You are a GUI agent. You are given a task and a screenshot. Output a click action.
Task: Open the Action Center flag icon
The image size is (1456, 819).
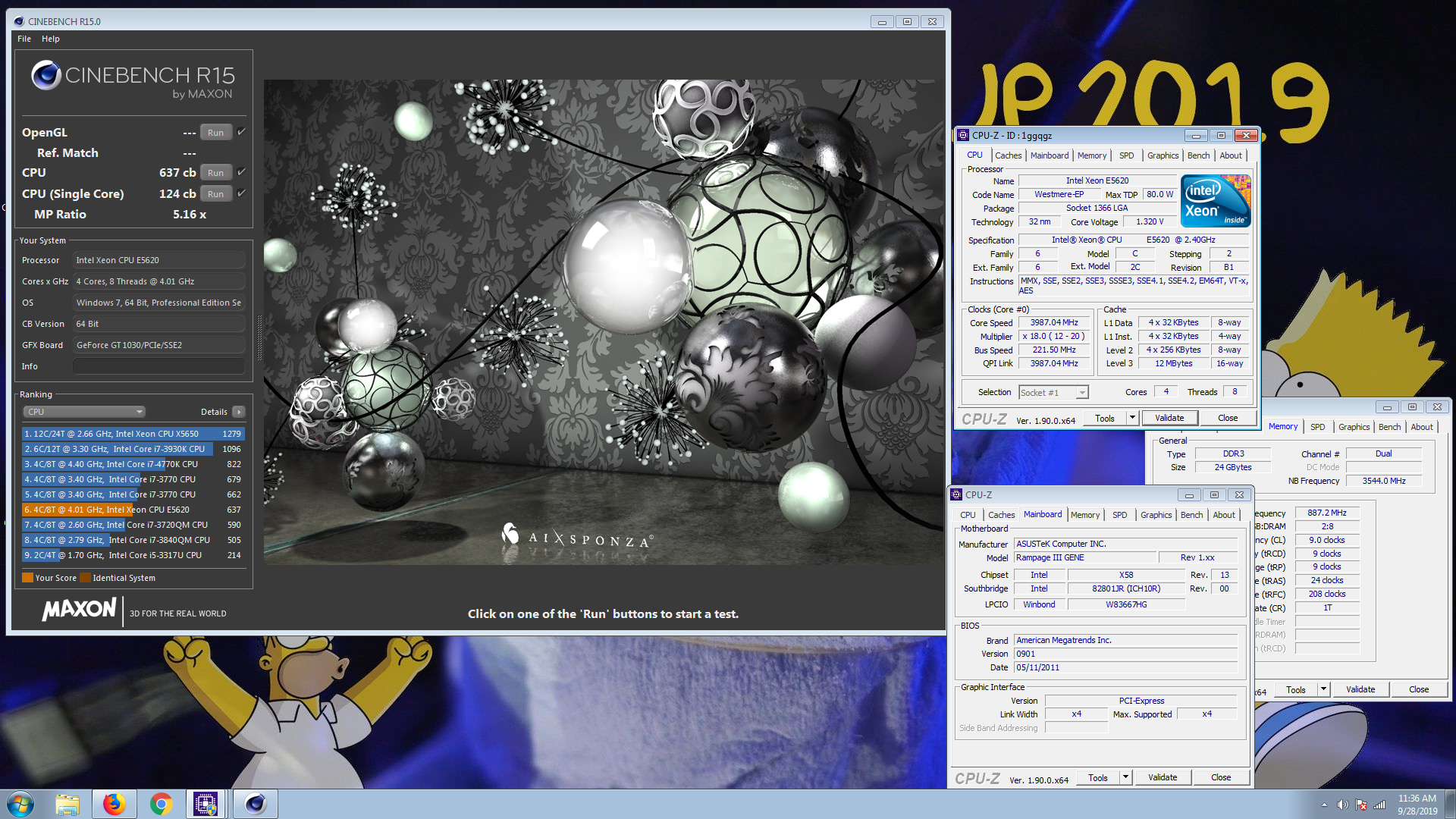1361,805
